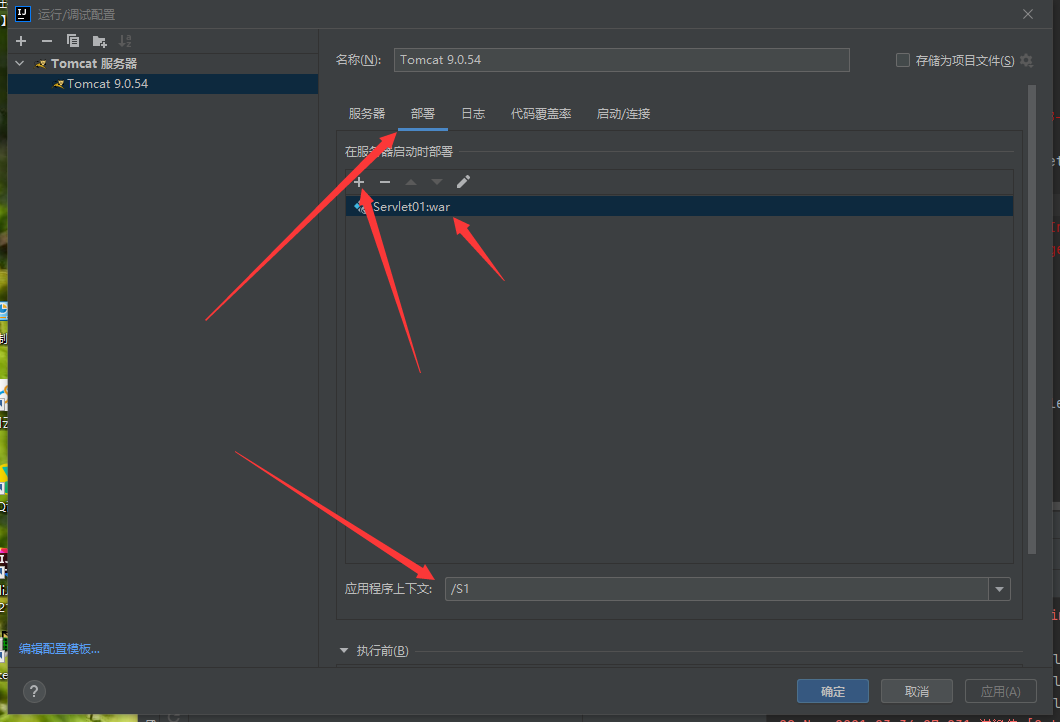This screenshot has height=722, width=1060.
Task: Add new run configuration with plus icon
Action: [x=21, y=41]
